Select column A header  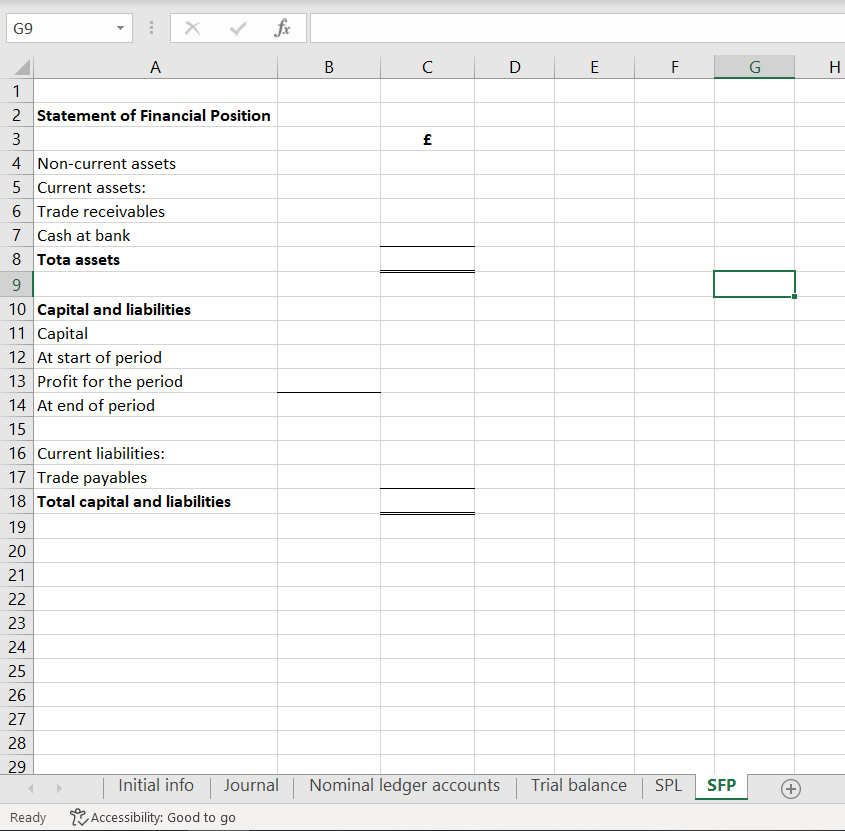(155, 67)
